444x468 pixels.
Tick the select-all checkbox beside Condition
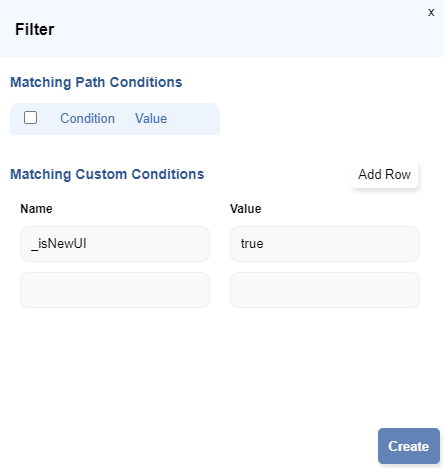pos(30,118)
